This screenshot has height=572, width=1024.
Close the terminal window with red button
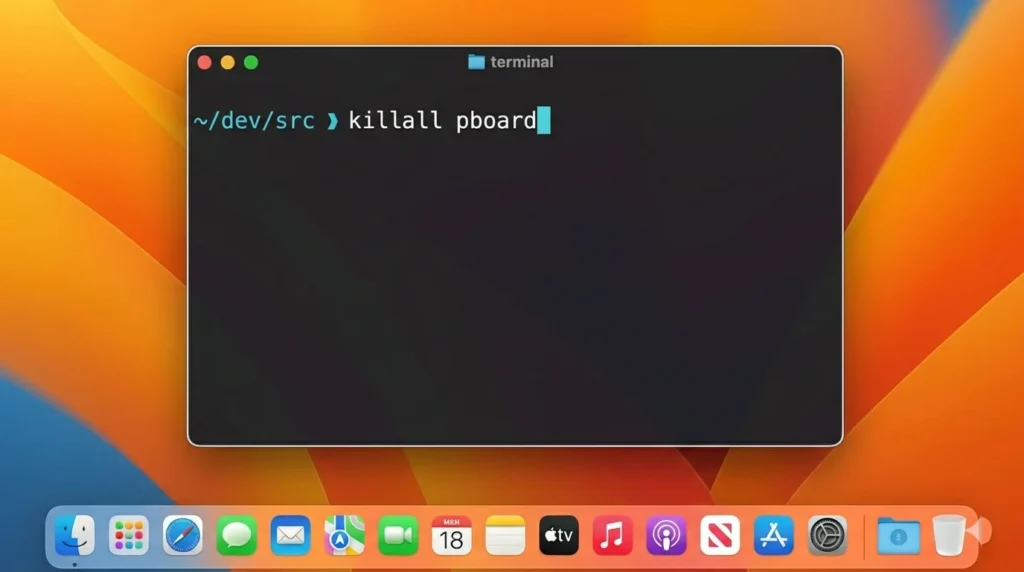click(204, 63)
